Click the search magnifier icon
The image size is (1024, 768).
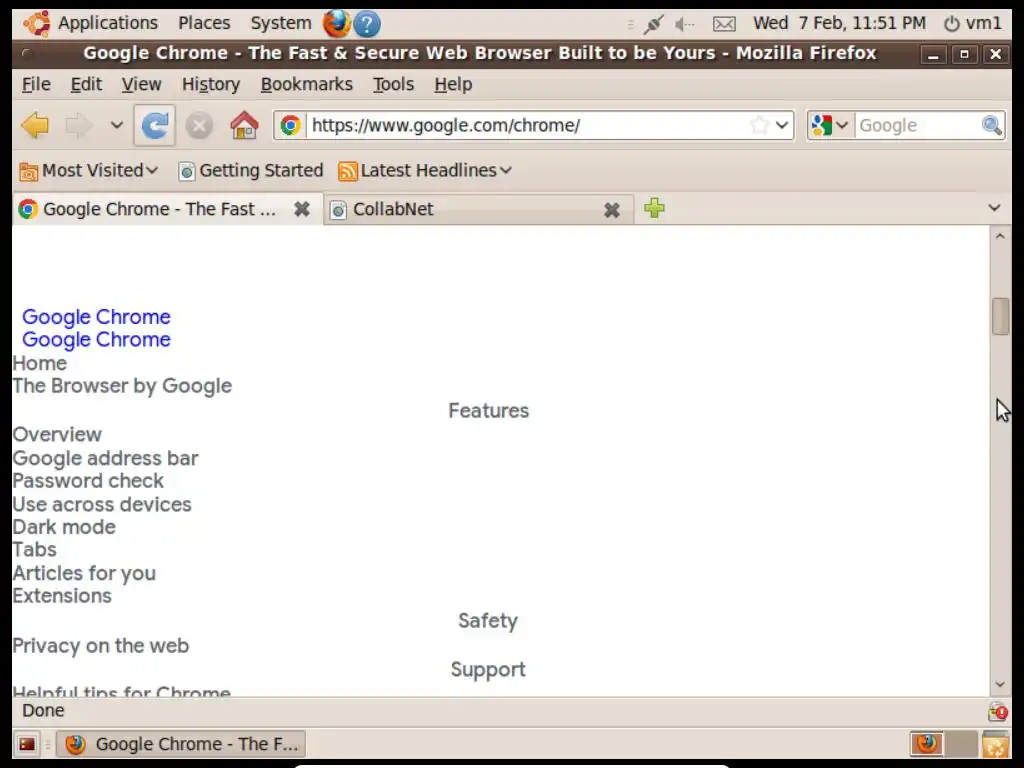(x=991, y=125)
